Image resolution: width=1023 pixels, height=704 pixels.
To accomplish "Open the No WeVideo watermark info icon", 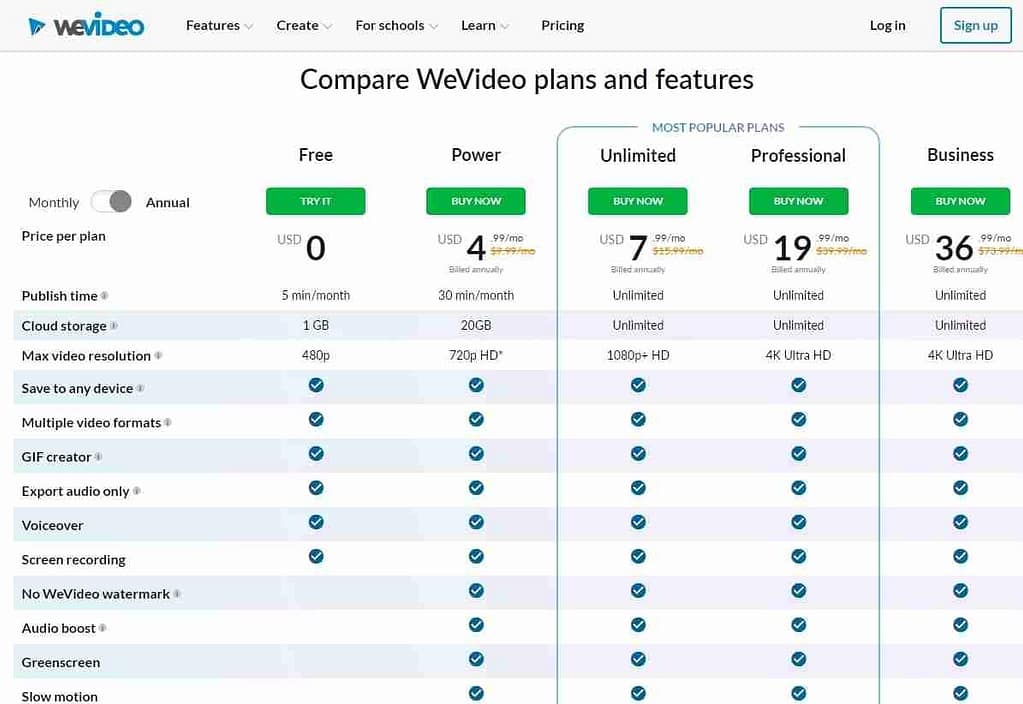I will coord(179,594).
